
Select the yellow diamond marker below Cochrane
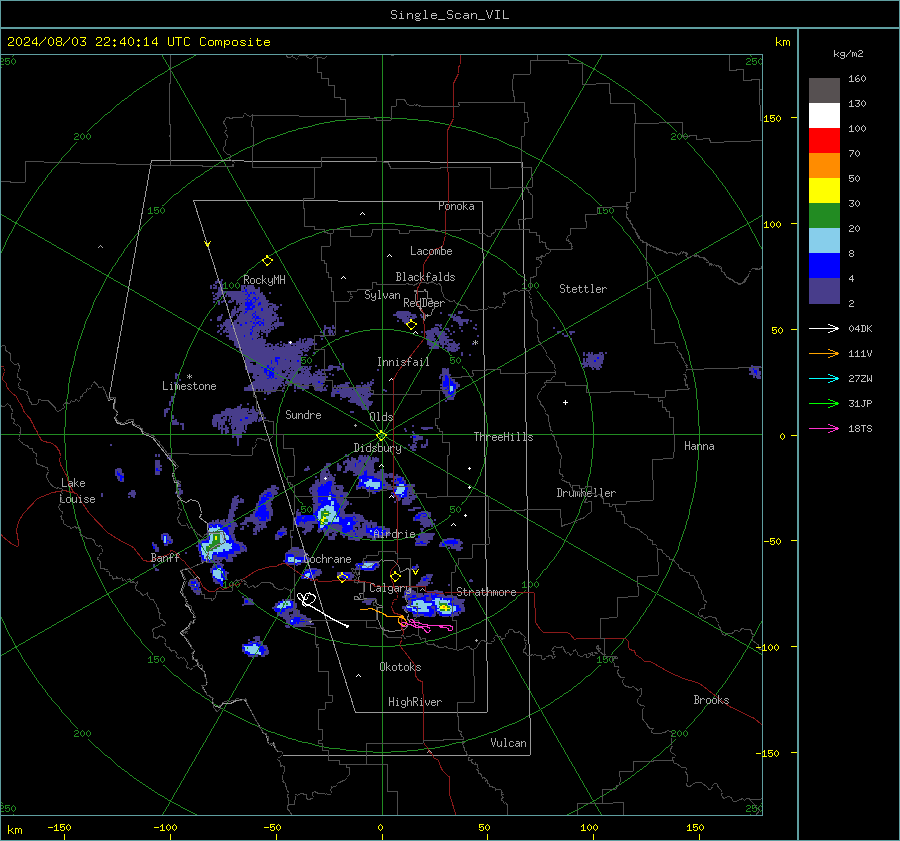[343, 577]
